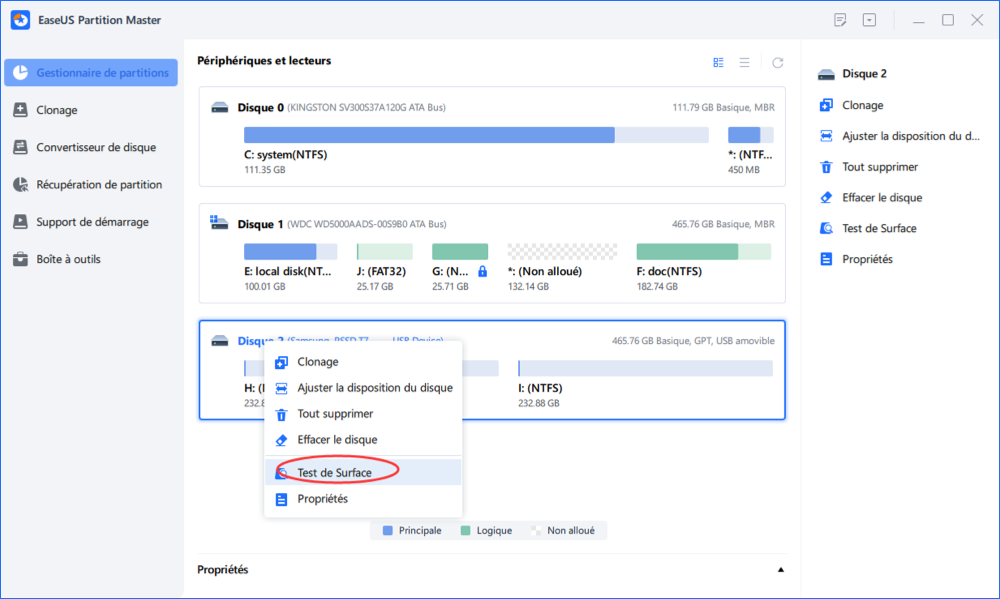Click Ajuster la disposition in right panel
The height and width of the screenshot is (599, 1000).
tap(908, 136)
